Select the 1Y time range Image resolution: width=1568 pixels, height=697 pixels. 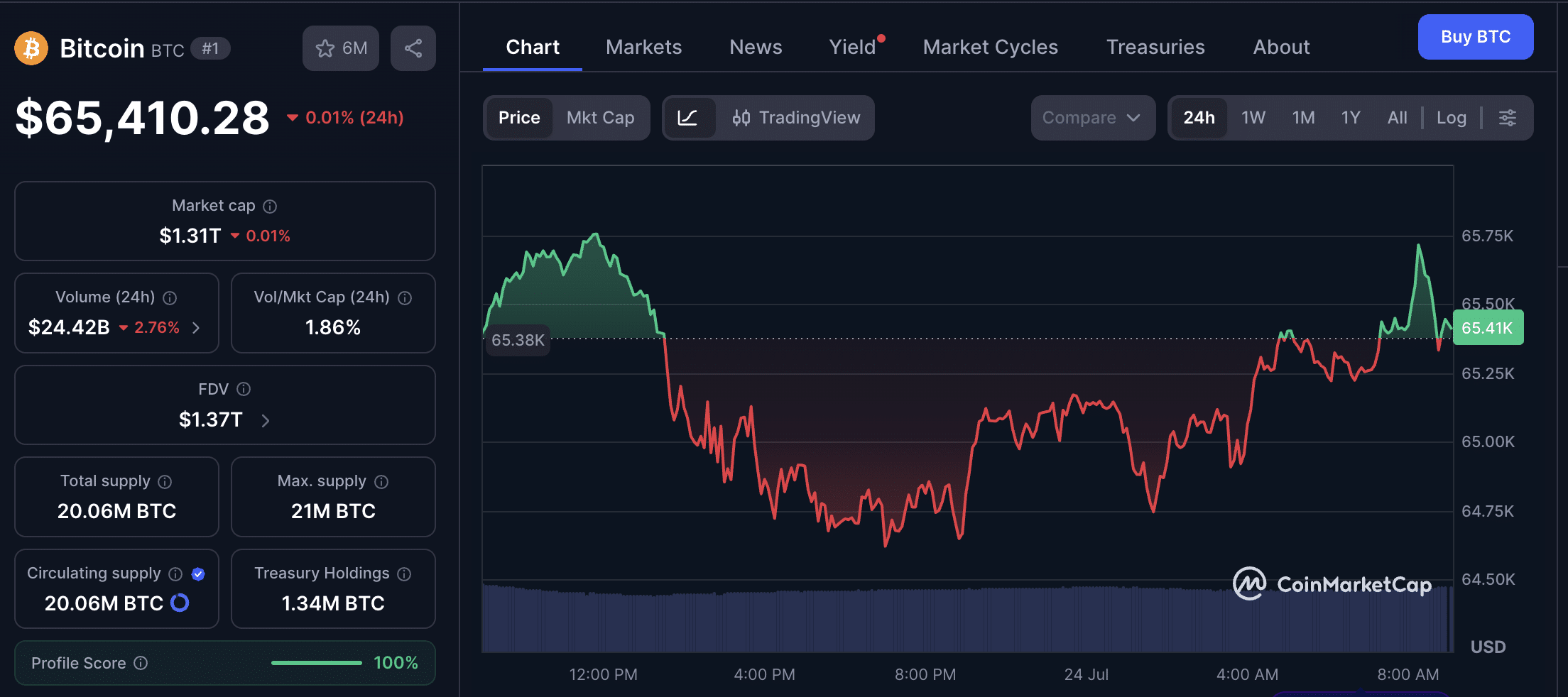[1351, 118]
